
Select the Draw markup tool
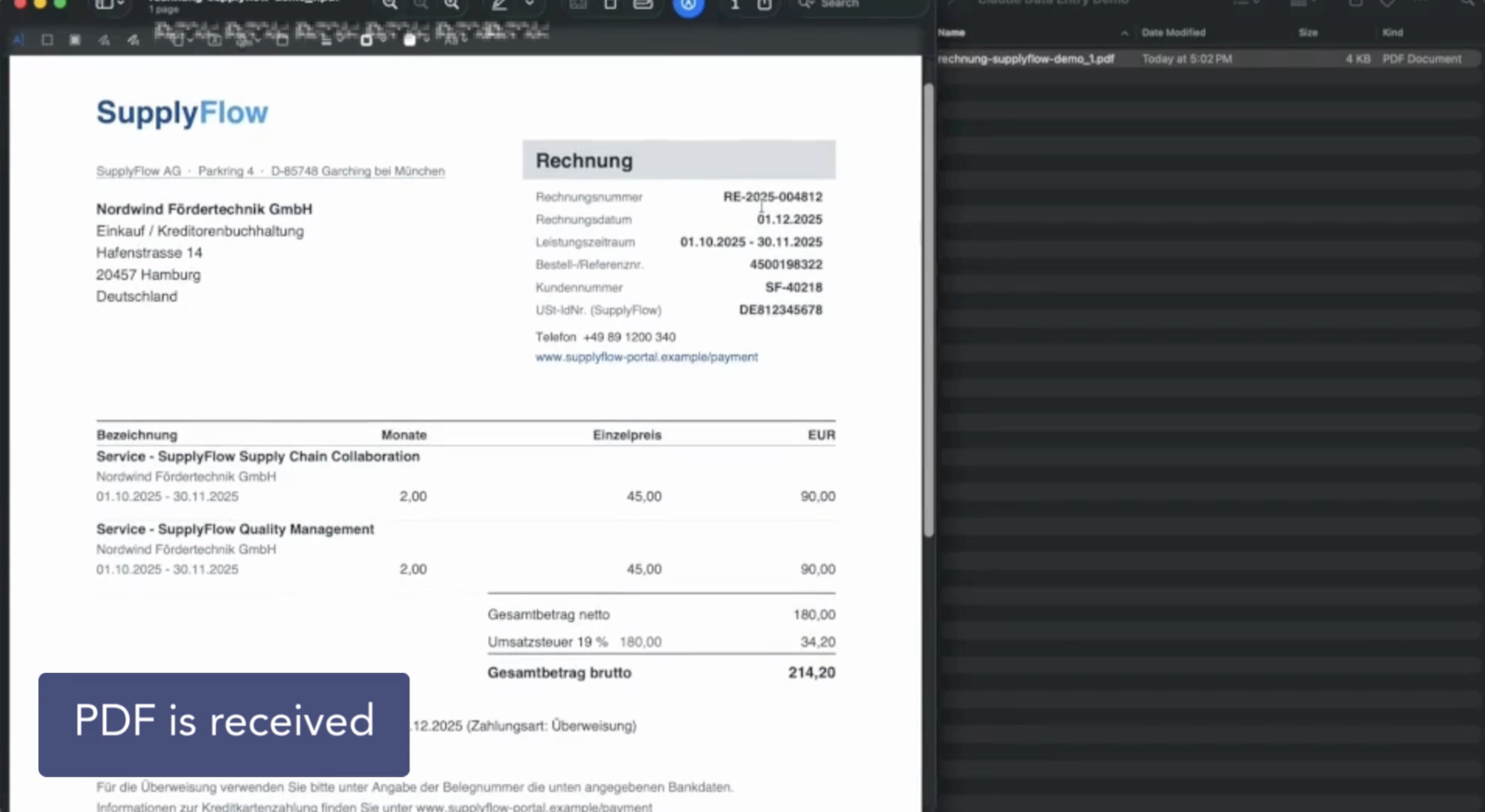[133, 40]
